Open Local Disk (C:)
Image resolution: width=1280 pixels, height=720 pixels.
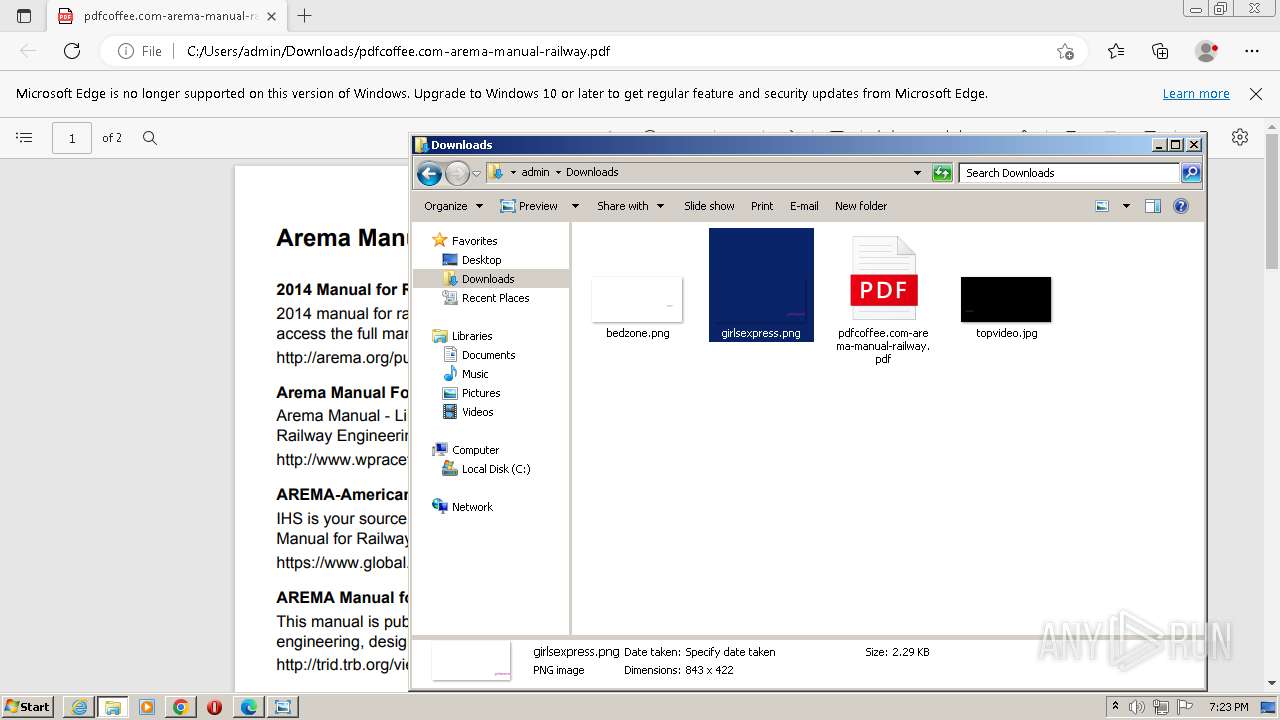click(x=496, y=469)
